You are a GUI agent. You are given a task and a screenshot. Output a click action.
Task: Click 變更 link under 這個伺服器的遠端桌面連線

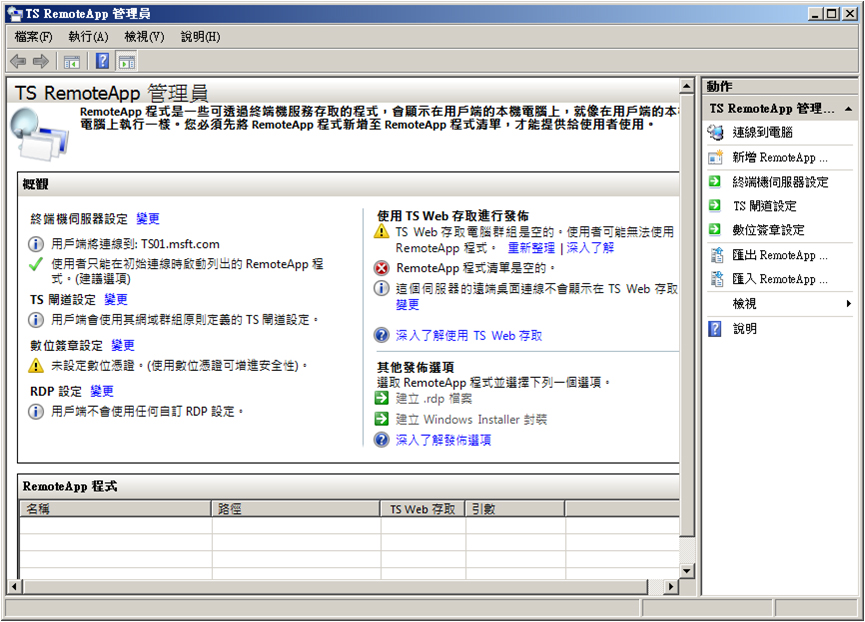(408, 304)
